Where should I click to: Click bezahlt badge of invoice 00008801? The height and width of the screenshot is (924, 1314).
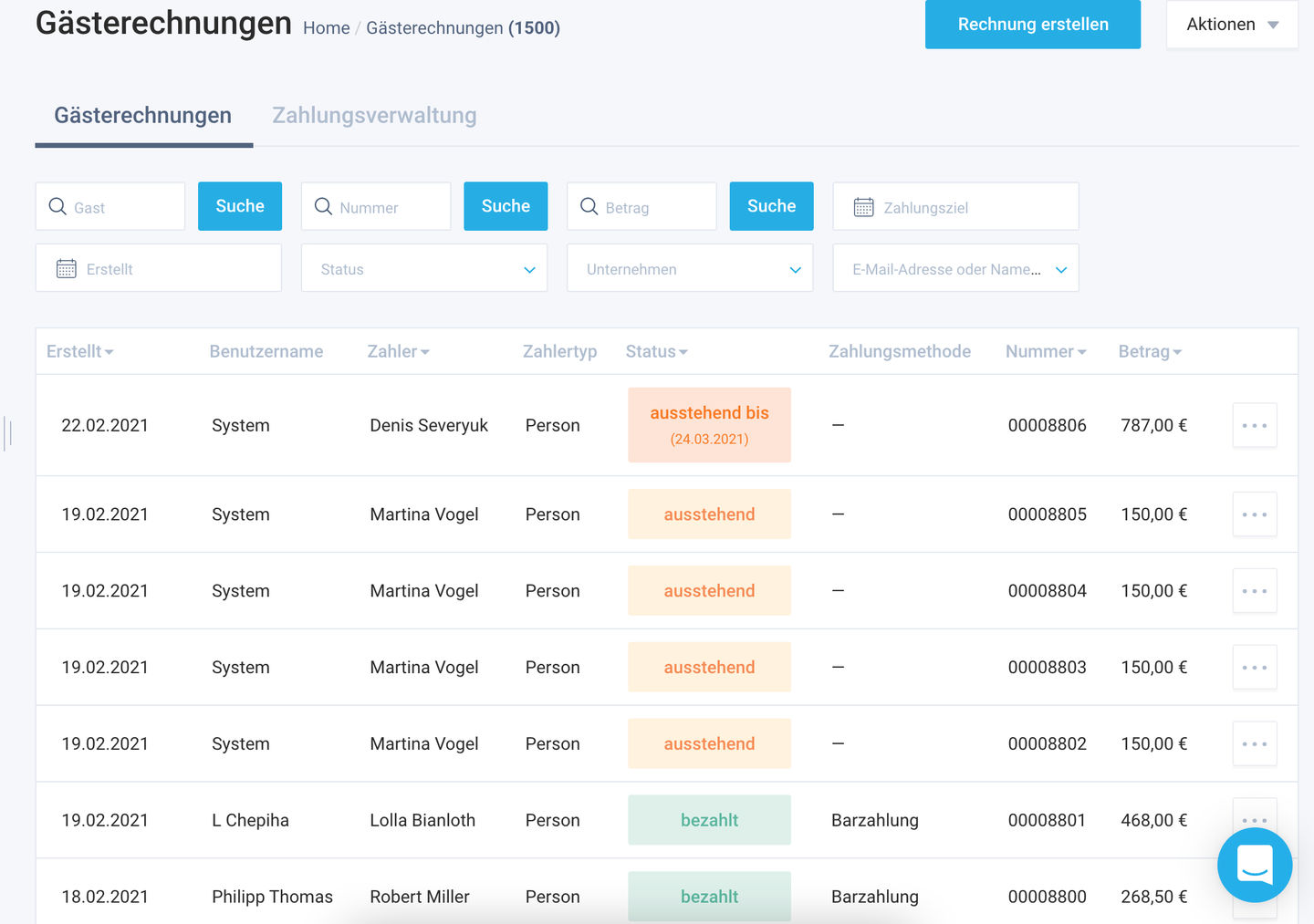coord(709,820)
